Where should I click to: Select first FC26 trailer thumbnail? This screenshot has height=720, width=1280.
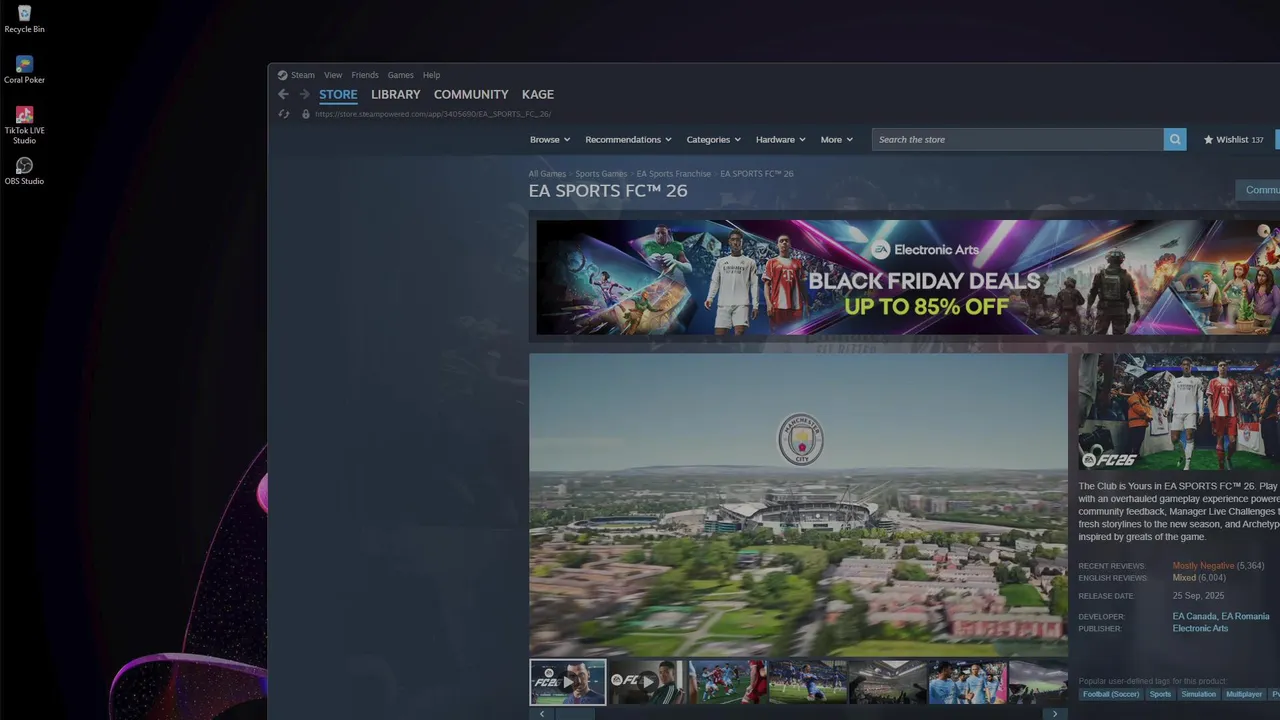click(x=567, y=682)
